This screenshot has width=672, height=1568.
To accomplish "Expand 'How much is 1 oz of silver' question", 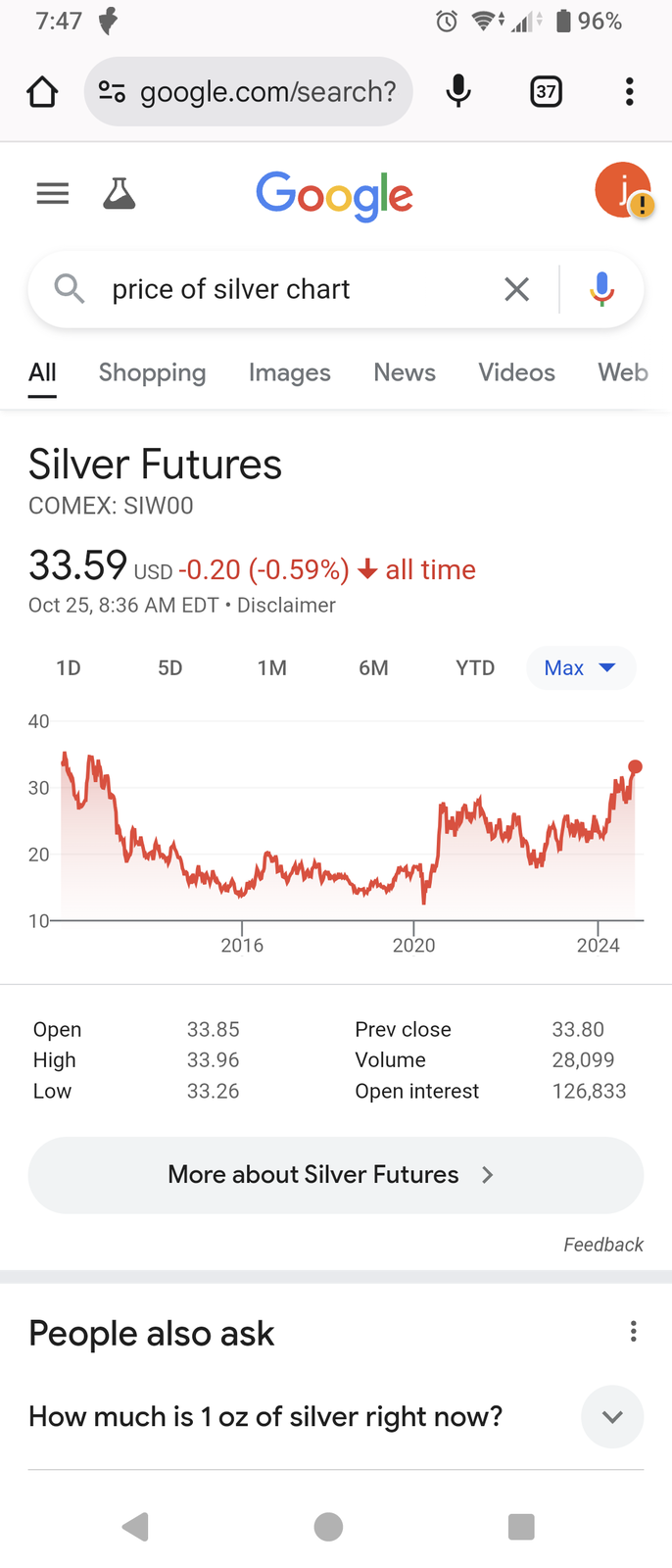I will pos(336,1417).
